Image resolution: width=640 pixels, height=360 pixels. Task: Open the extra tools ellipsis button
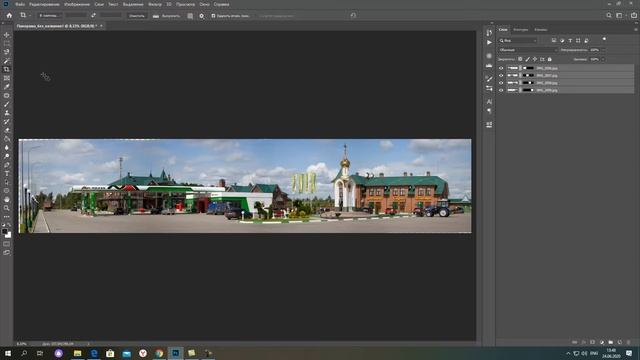tap(7, 217)
